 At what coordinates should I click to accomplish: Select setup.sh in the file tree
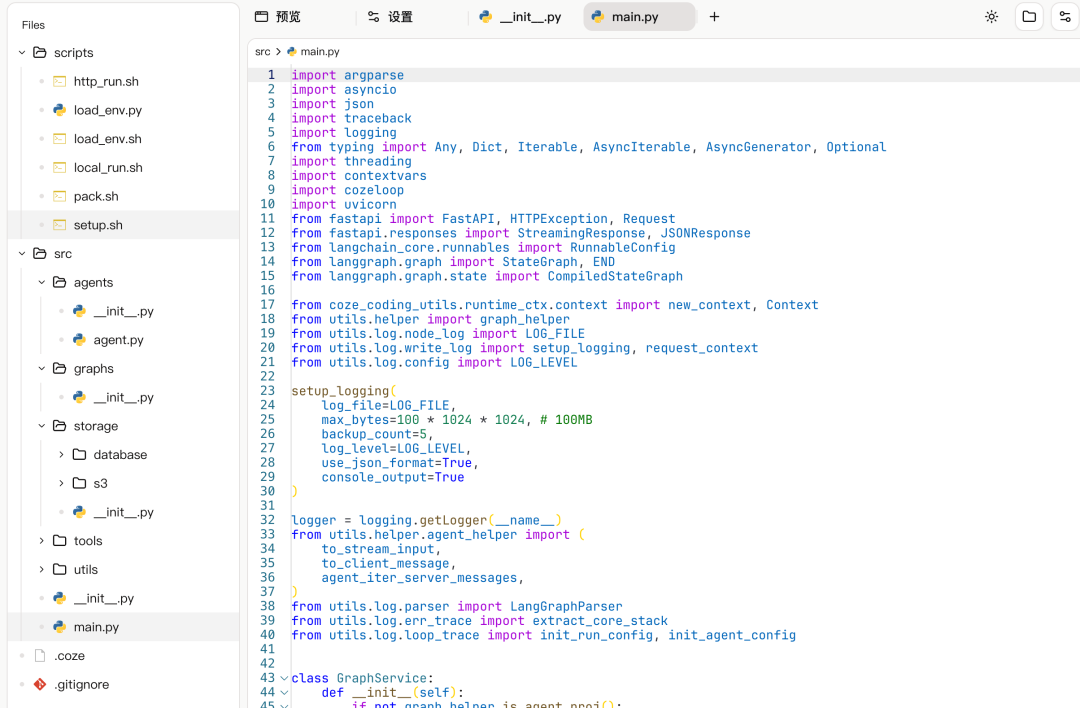click(x=98, y=225)
